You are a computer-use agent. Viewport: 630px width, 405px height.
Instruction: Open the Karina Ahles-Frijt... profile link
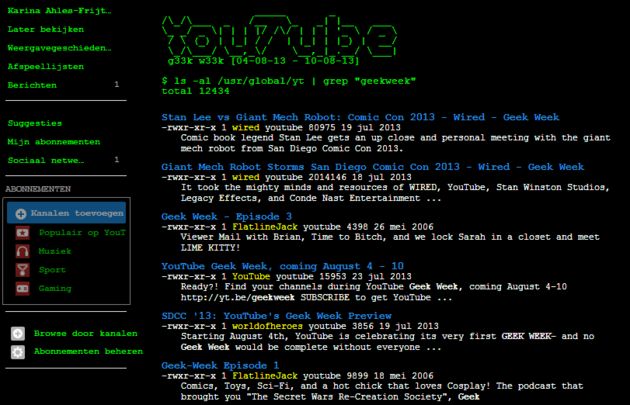point(59,11)
